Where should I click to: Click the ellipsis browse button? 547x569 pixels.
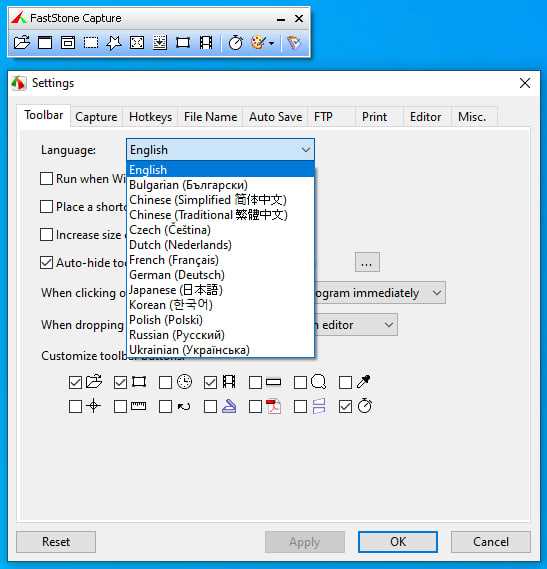[x=367, y=262]
